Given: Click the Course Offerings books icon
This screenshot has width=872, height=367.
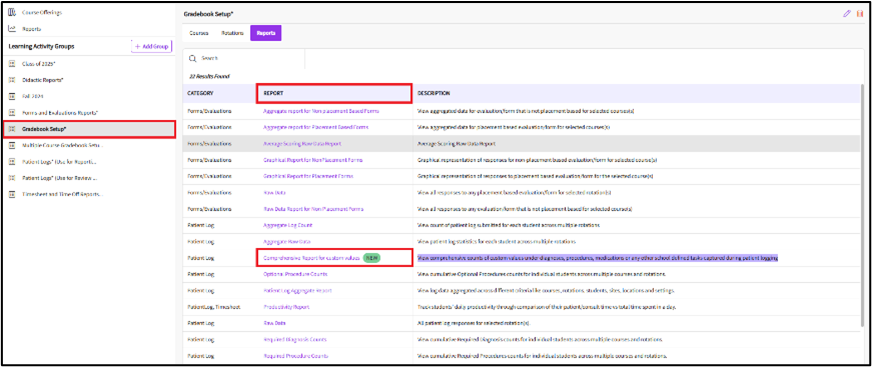Looking at the screenshot, I should 12,12.
